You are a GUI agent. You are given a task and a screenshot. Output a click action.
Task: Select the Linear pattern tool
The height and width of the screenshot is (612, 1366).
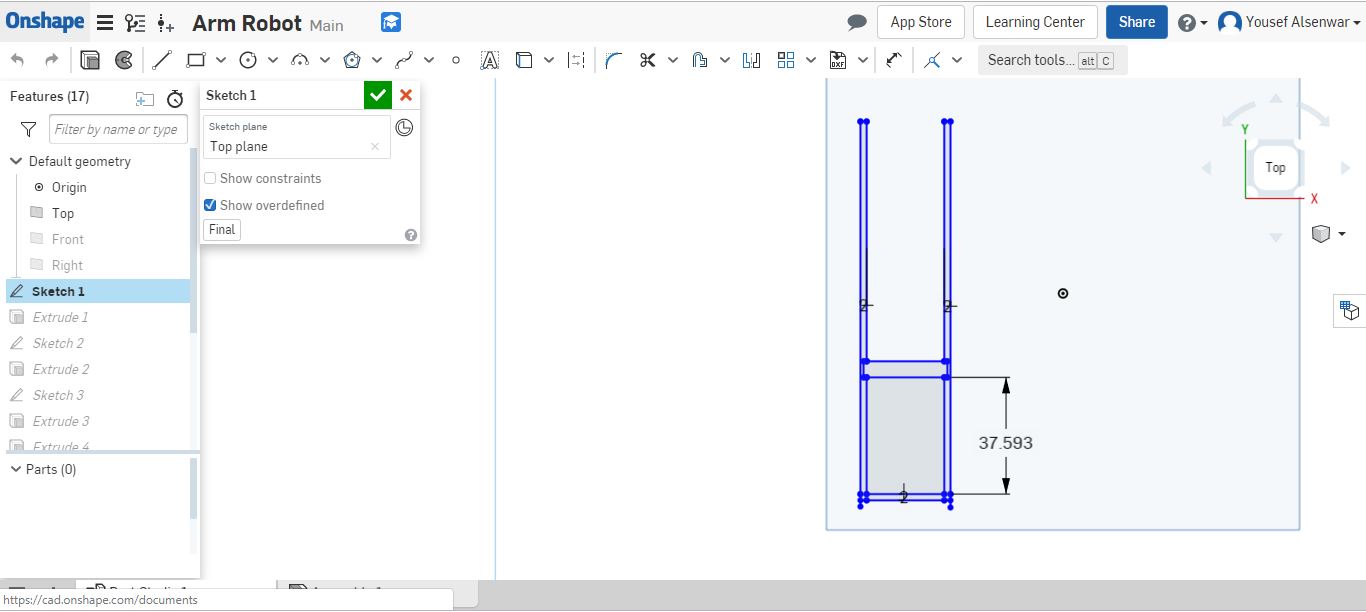pos(786,60)
